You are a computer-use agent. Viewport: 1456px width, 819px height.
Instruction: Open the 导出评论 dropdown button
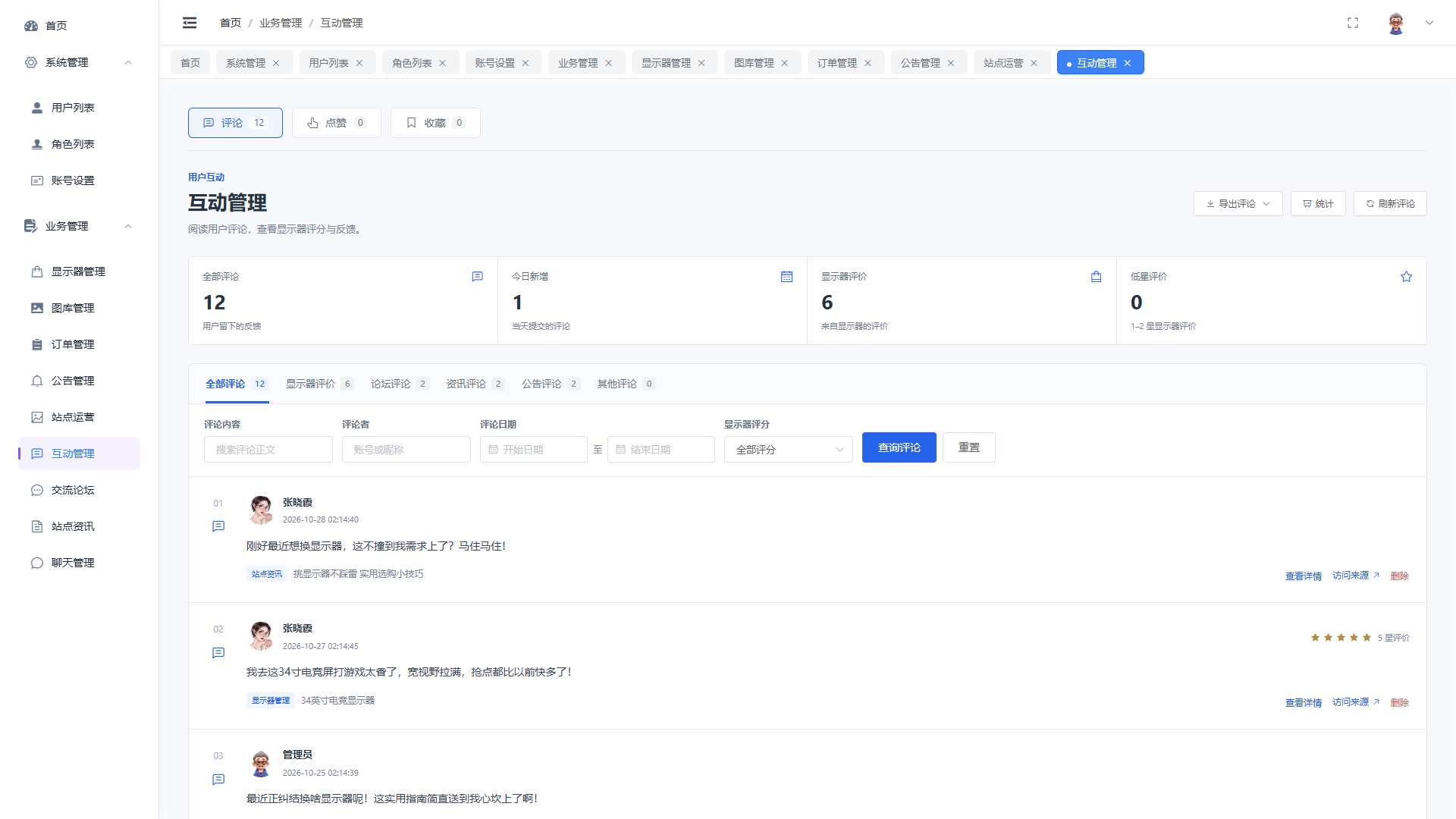click(x=1238, y=204)
